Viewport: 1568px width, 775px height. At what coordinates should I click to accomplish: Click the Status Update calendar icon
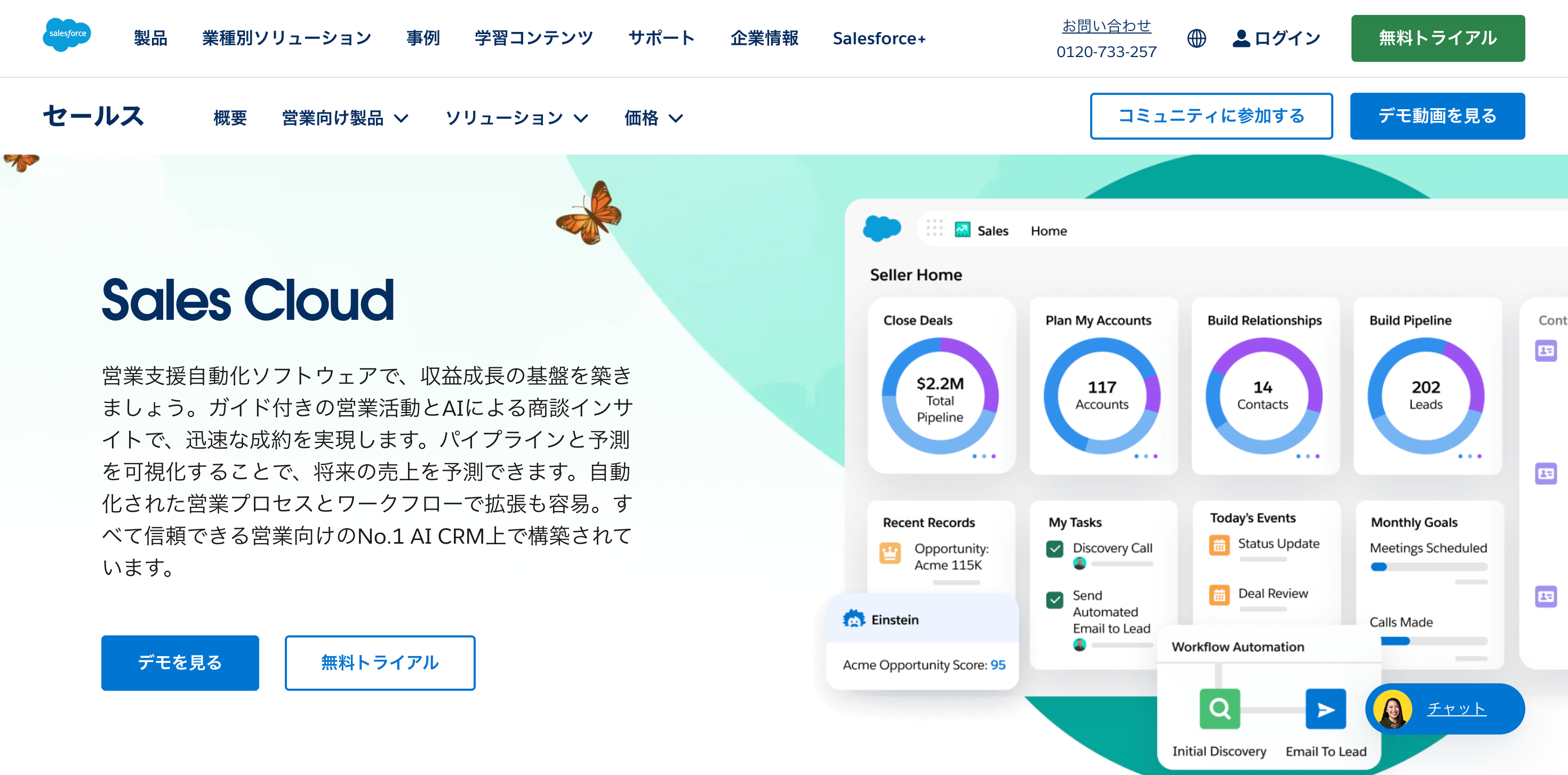[x=1219, y=545]
